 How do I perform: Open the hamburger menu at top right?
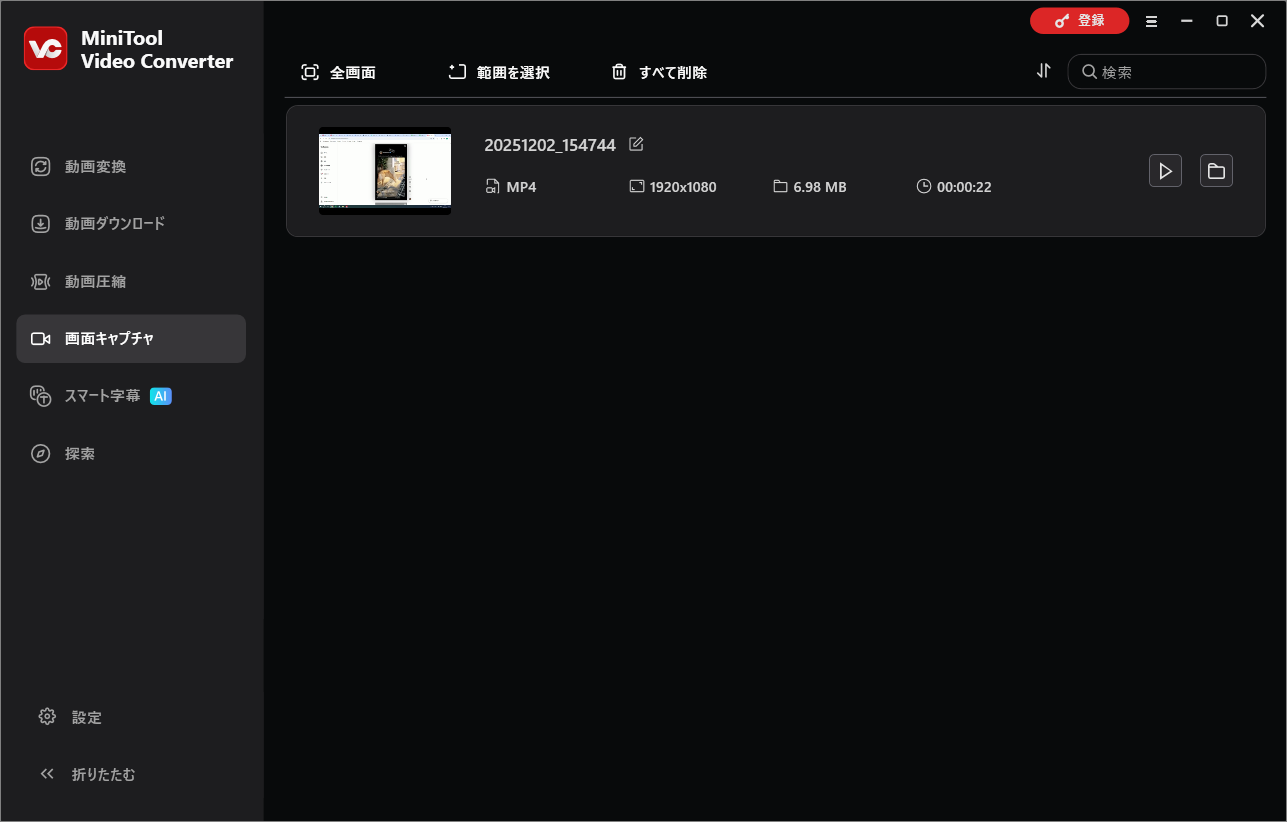point(1151,20)
